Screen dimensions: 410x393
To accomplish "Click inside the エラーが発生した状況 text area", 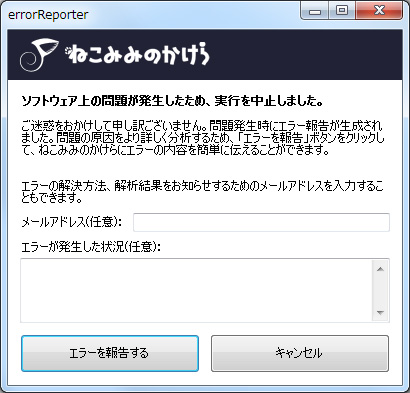I will [x=196, y=290].
